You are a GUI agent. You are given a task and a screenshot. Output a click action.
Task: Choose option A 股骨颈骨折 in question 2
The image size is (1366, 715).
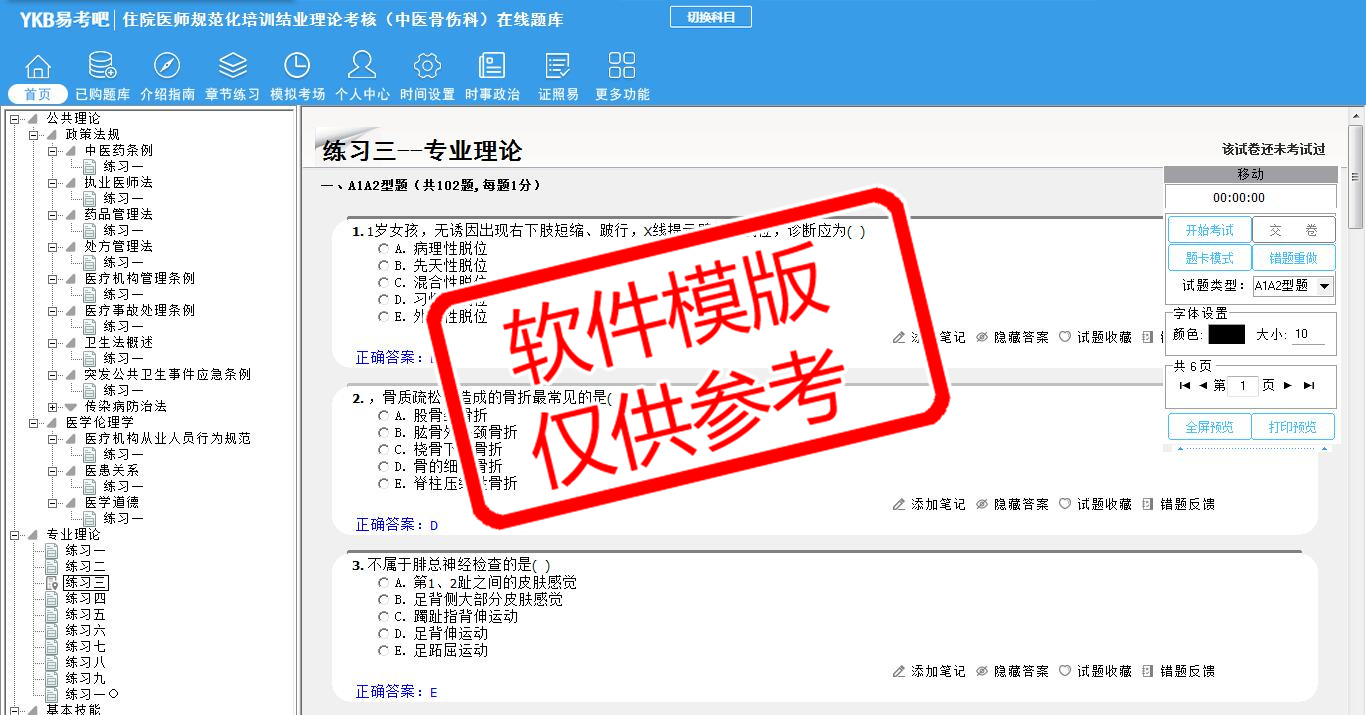383,415
